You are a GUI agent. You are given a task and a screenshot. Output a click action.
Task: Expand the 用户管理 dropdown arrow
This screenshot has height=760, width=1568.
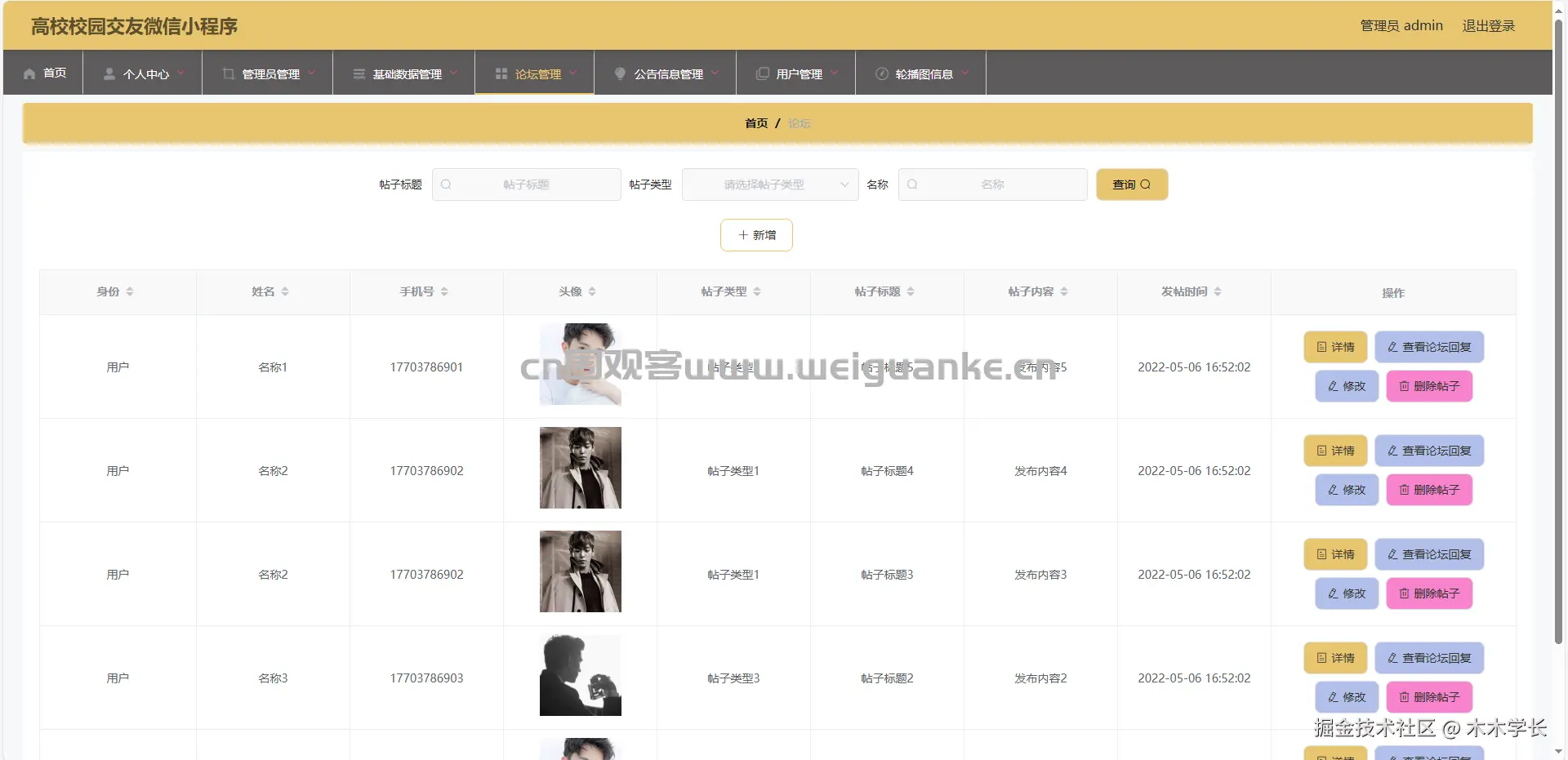pyautogui.click(x=834, y=73)
